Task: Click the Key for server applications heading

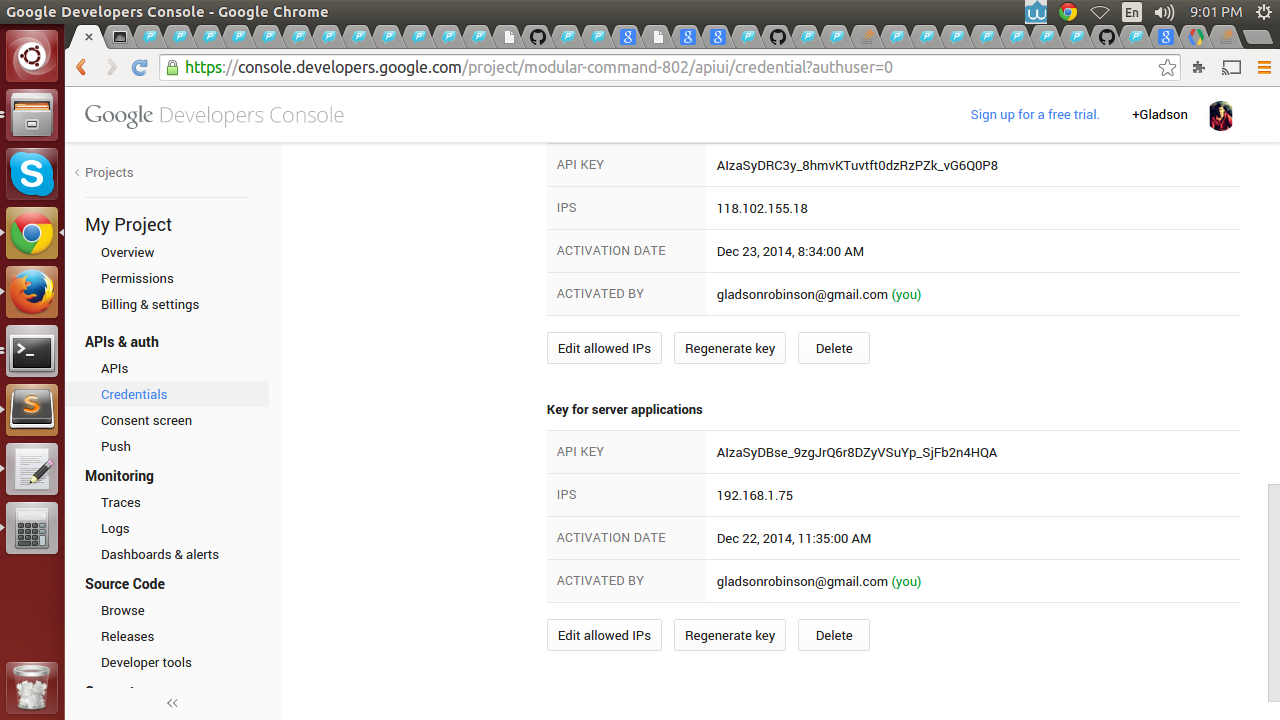Action: point(625,409)
